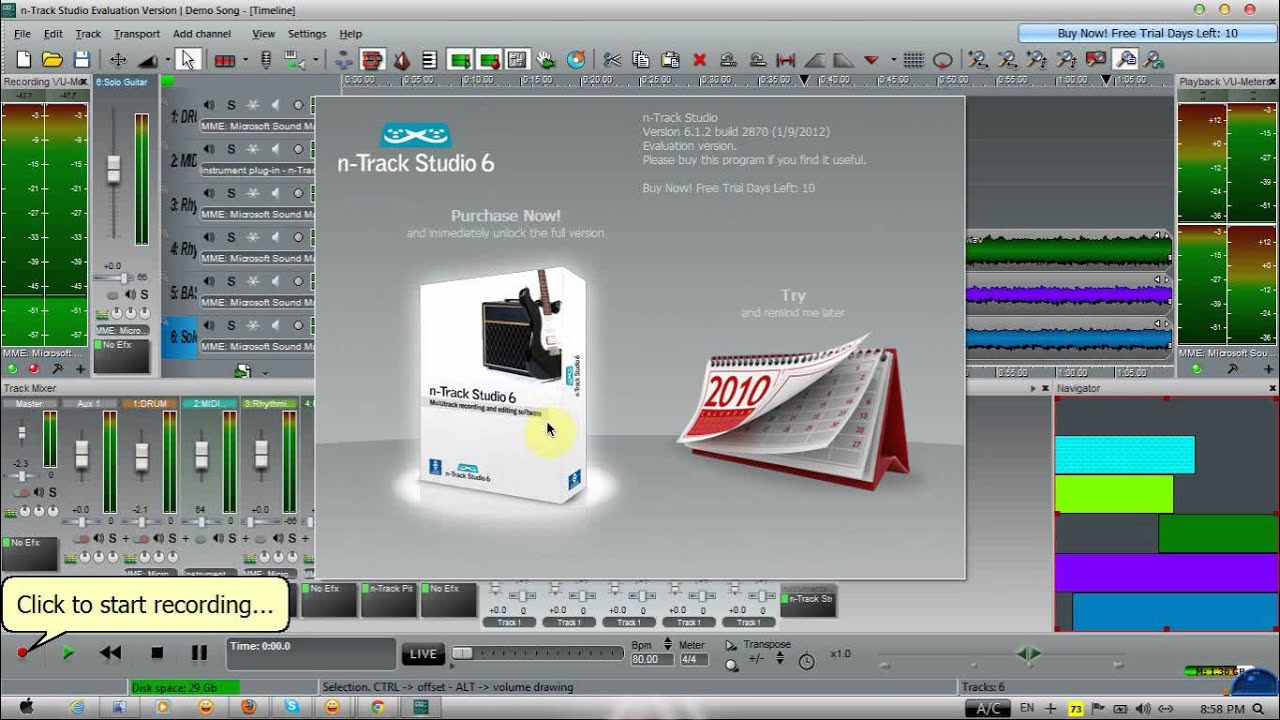This screenshot has height=720, width=1280.
Task: Save the song with the floppy disk icon
Action: click(x=82, y=60)
